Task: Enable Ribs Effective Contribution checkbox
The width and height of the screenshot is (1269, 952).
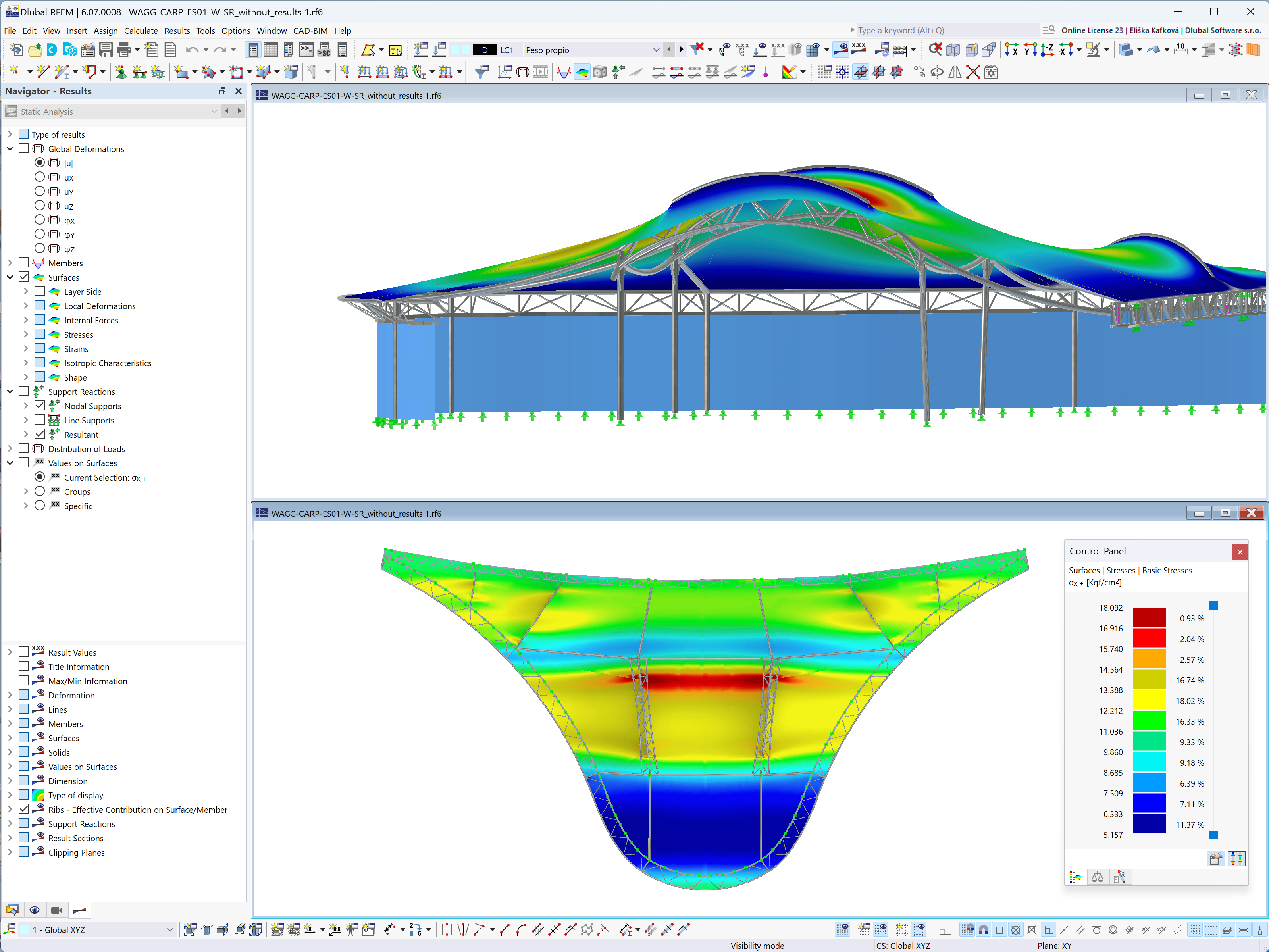Action: tap(22, 810)
